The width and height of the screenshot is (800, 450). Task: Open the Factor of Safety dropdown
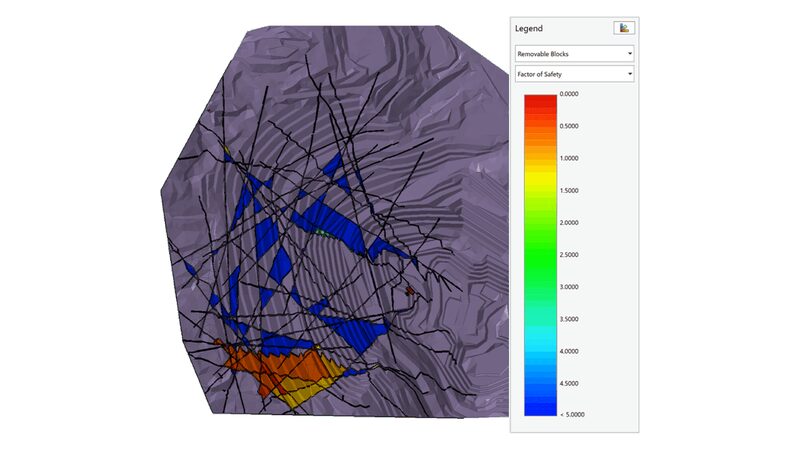coord(574,74)
